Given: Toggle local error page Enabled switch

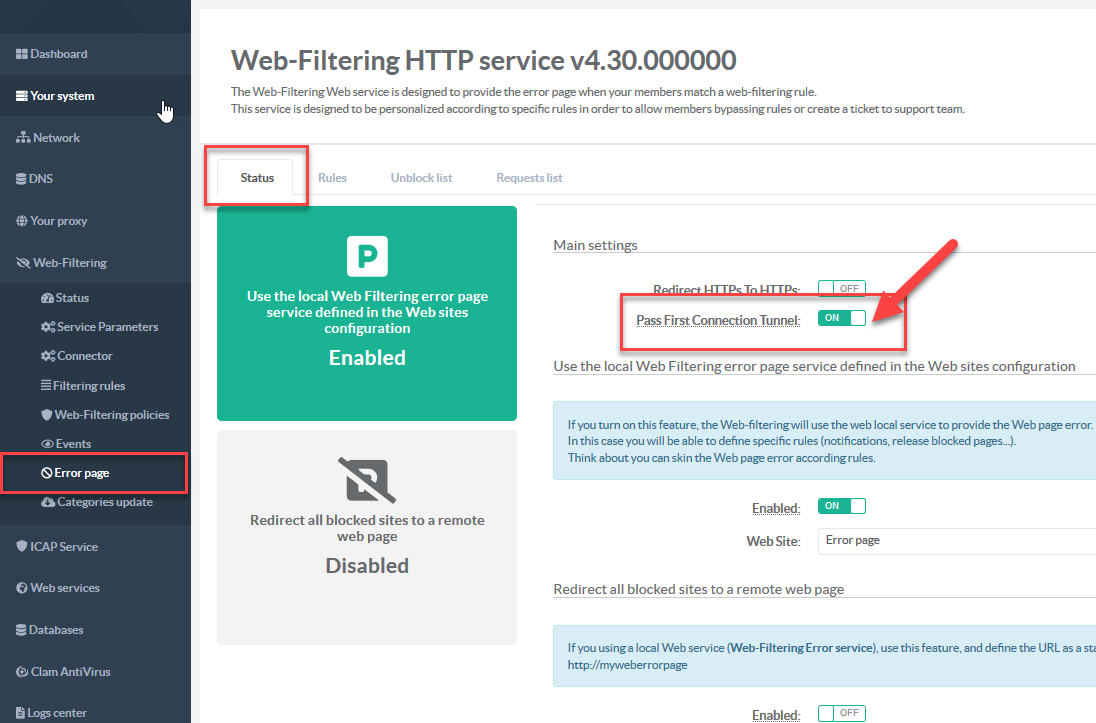Looking at the screenshot, I should pos(841,507).
